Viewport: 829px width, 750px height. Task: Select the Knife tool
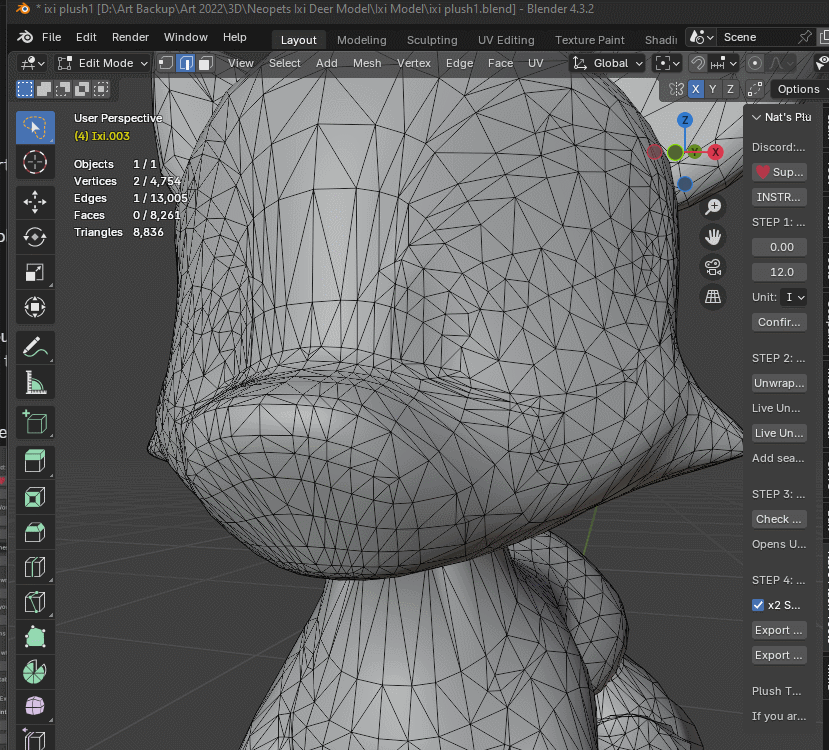pos(35,602)
